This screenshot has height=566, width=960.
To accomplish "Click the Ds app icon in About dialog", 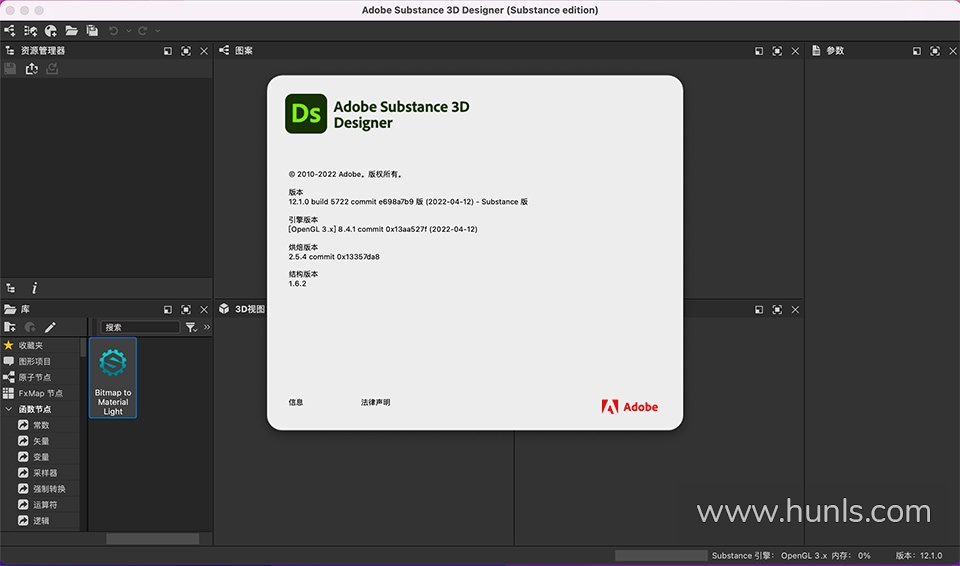I will pyautogui.click(x=306, y=114).
